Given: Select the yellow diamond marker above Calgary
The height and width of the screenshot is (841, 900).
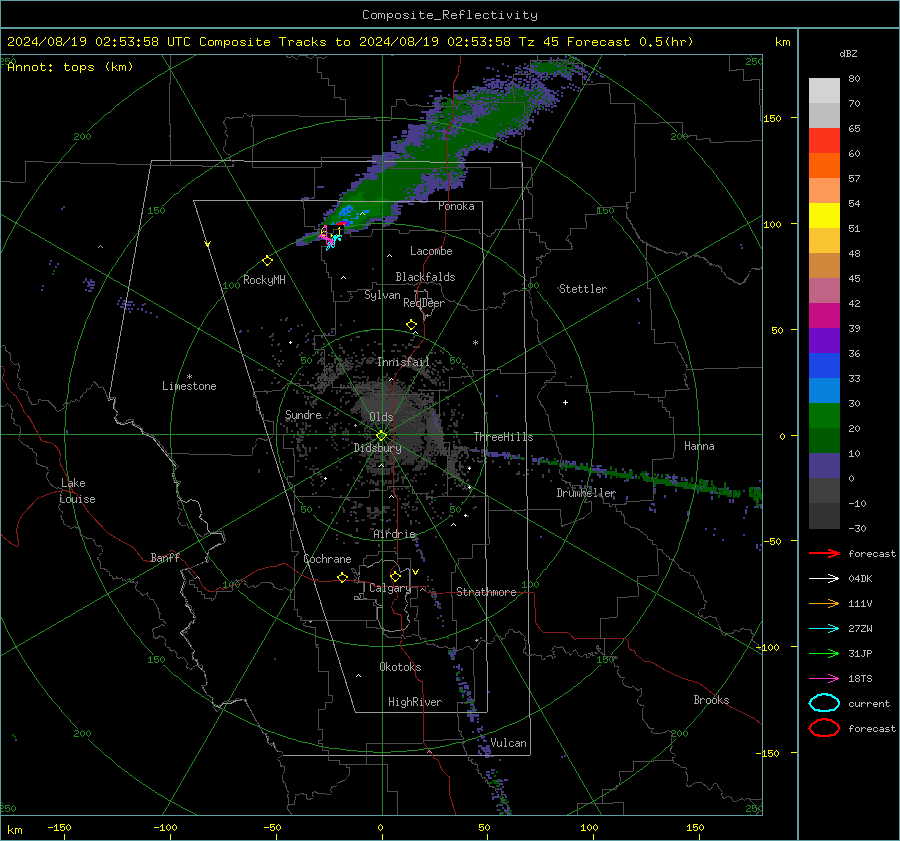Looking at the screenshot, I should tap(395, 576).
